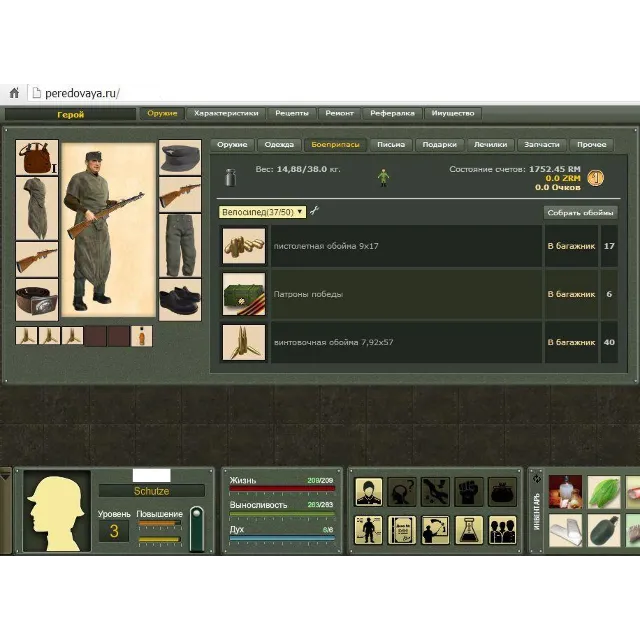Open the diary book icon
Image resolution: width=640 pixels, height=640 pixels.
click(402, 530)
